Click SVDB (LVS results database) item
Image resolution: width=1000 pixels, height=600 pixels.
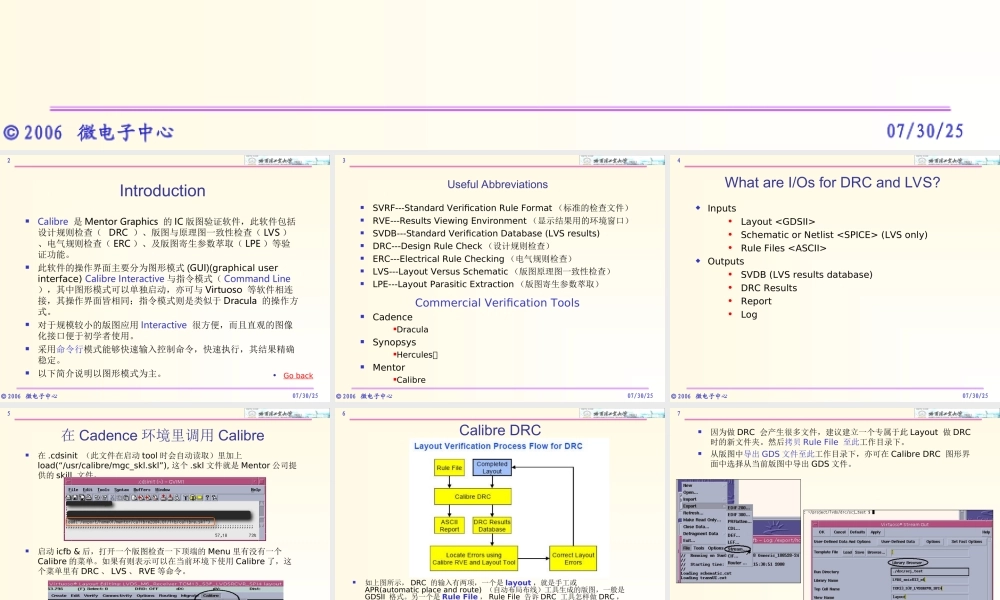click(806, 275)
